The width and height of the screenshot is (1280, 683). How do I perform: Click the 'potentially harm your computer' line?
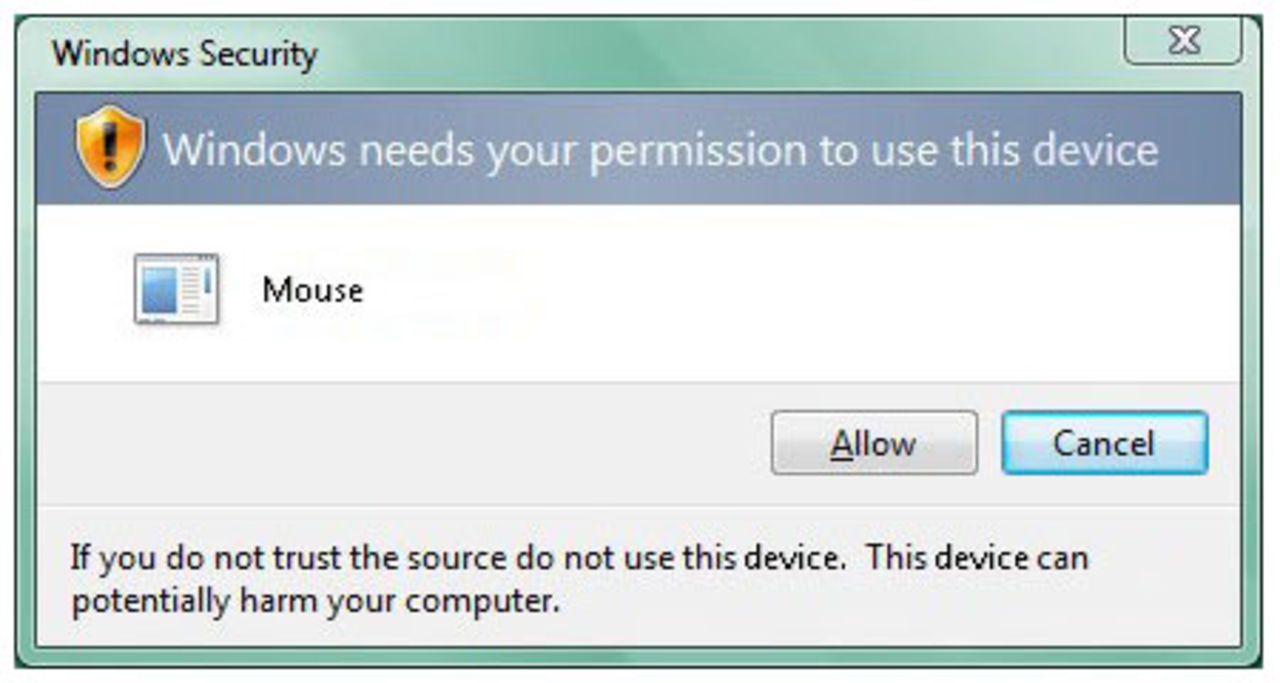pos(314,602)
